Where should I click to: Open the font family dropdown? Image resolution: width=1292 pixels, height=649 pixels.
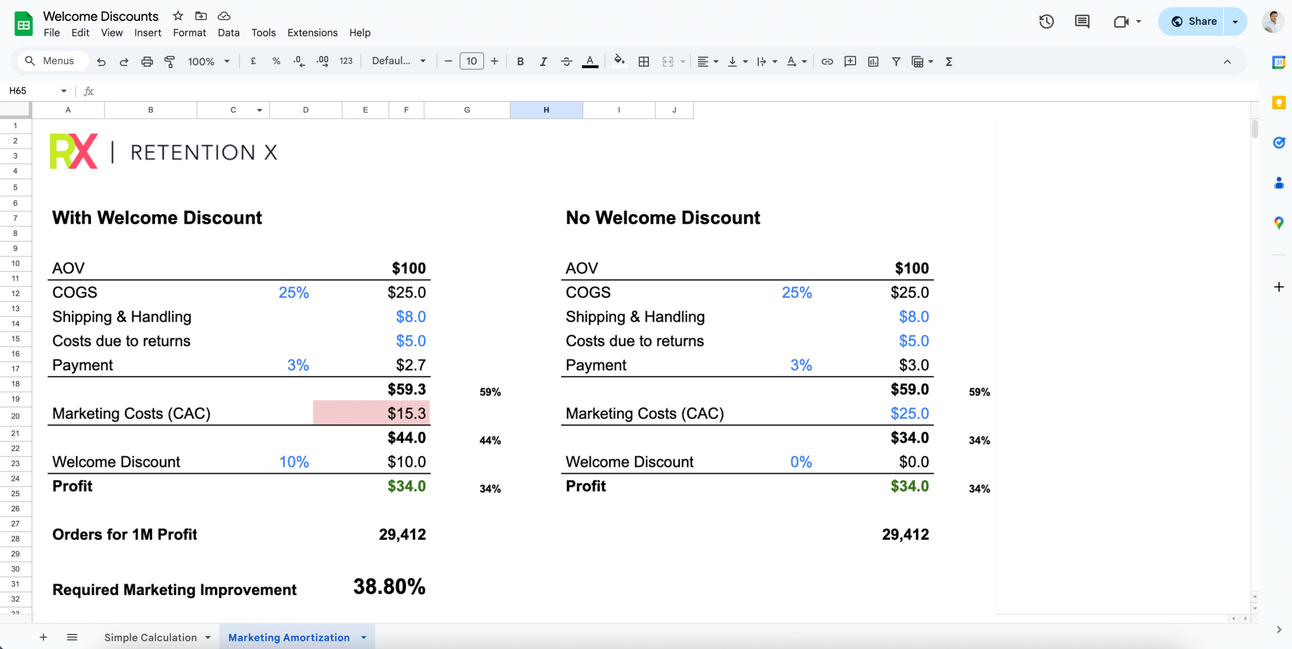pyautogui.click(x=399, y=61)
